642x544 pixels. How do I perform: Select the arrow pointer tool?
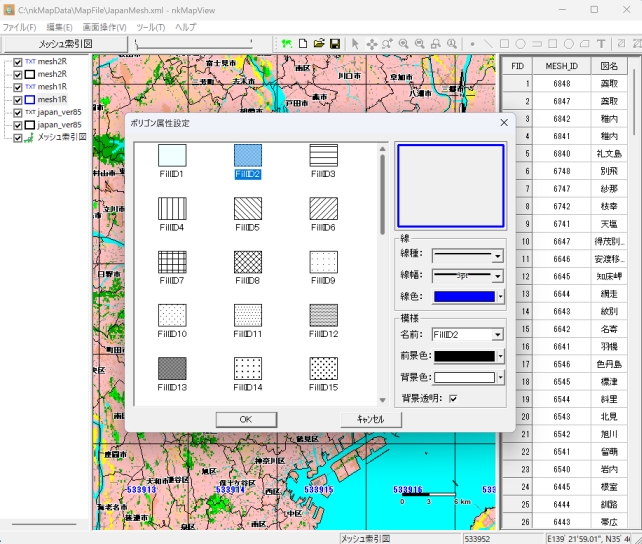(355, 44)
